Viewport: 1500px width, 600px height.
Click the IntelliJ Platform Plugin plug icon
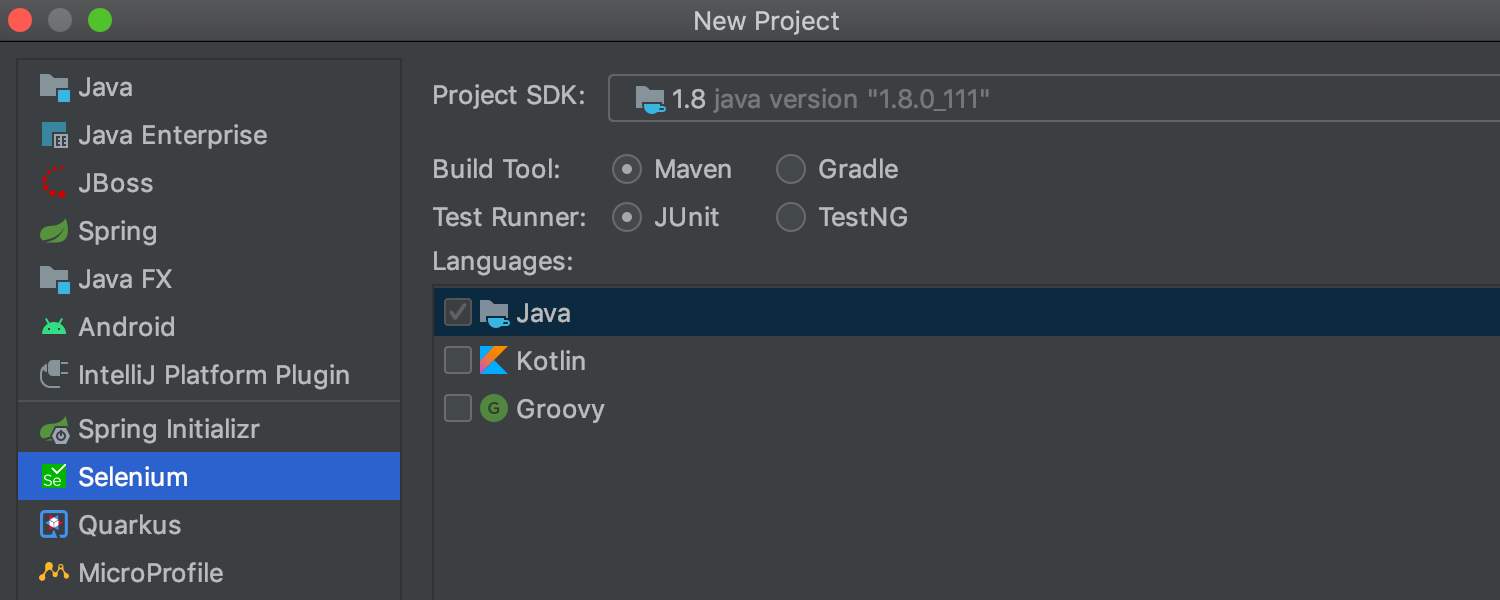click(54, 375)
